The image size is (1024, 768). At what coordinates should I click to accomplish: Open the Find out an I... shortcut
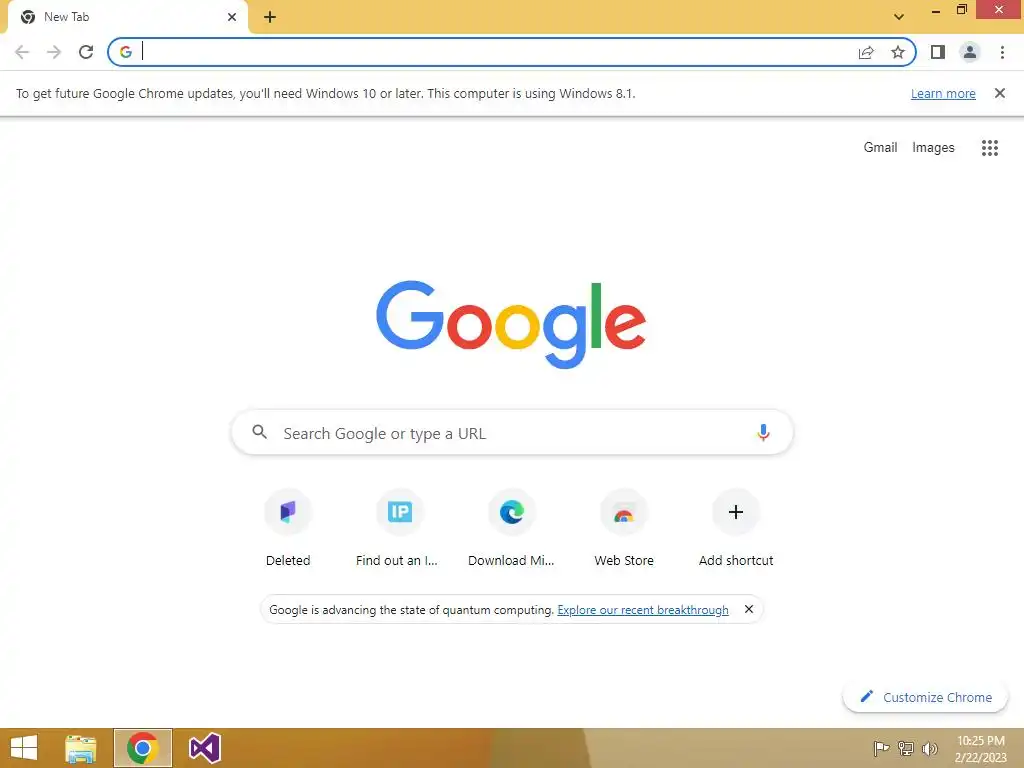coord(400,529)
